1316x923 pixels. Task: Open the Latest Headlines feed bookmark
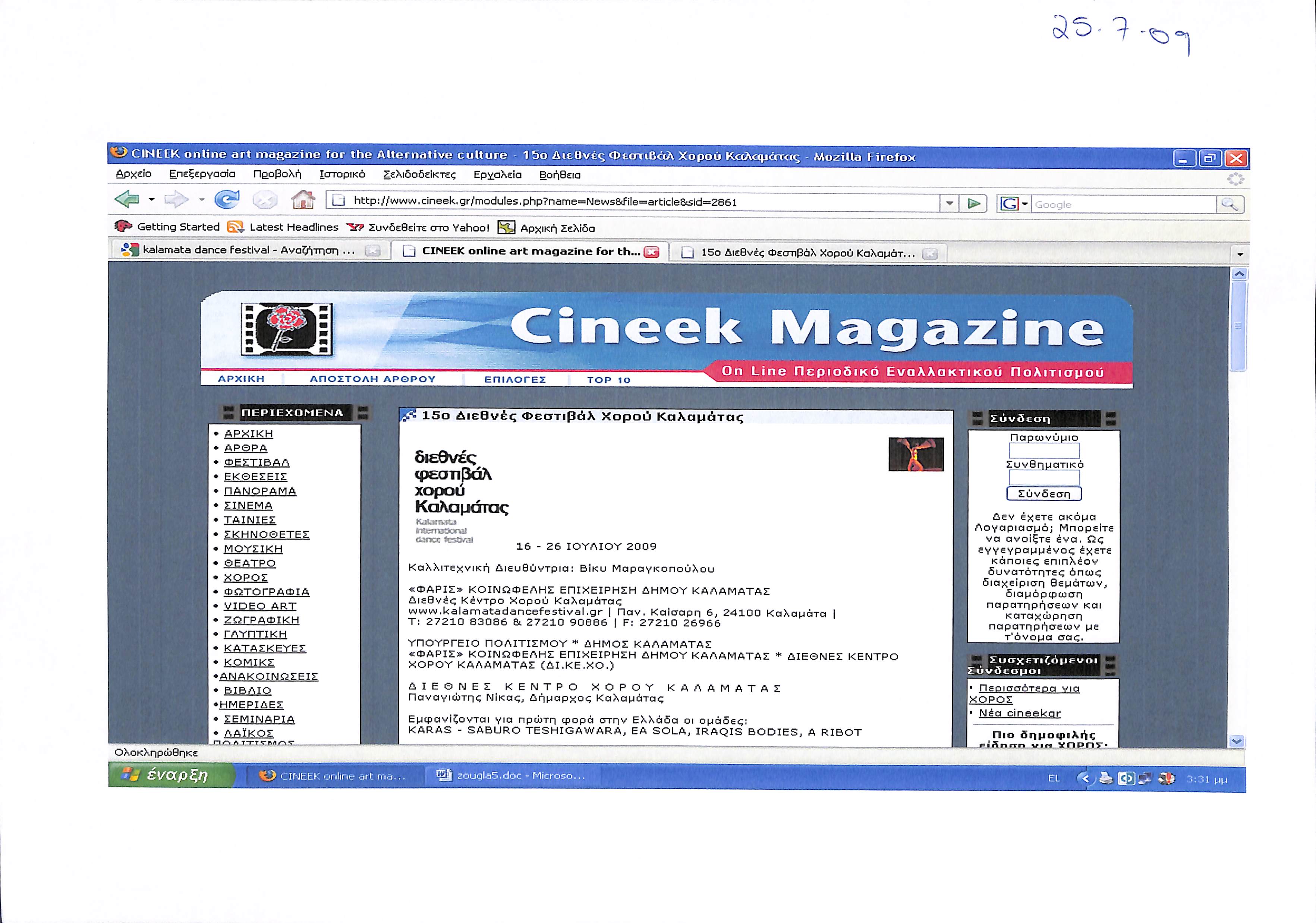pos(283,227)
